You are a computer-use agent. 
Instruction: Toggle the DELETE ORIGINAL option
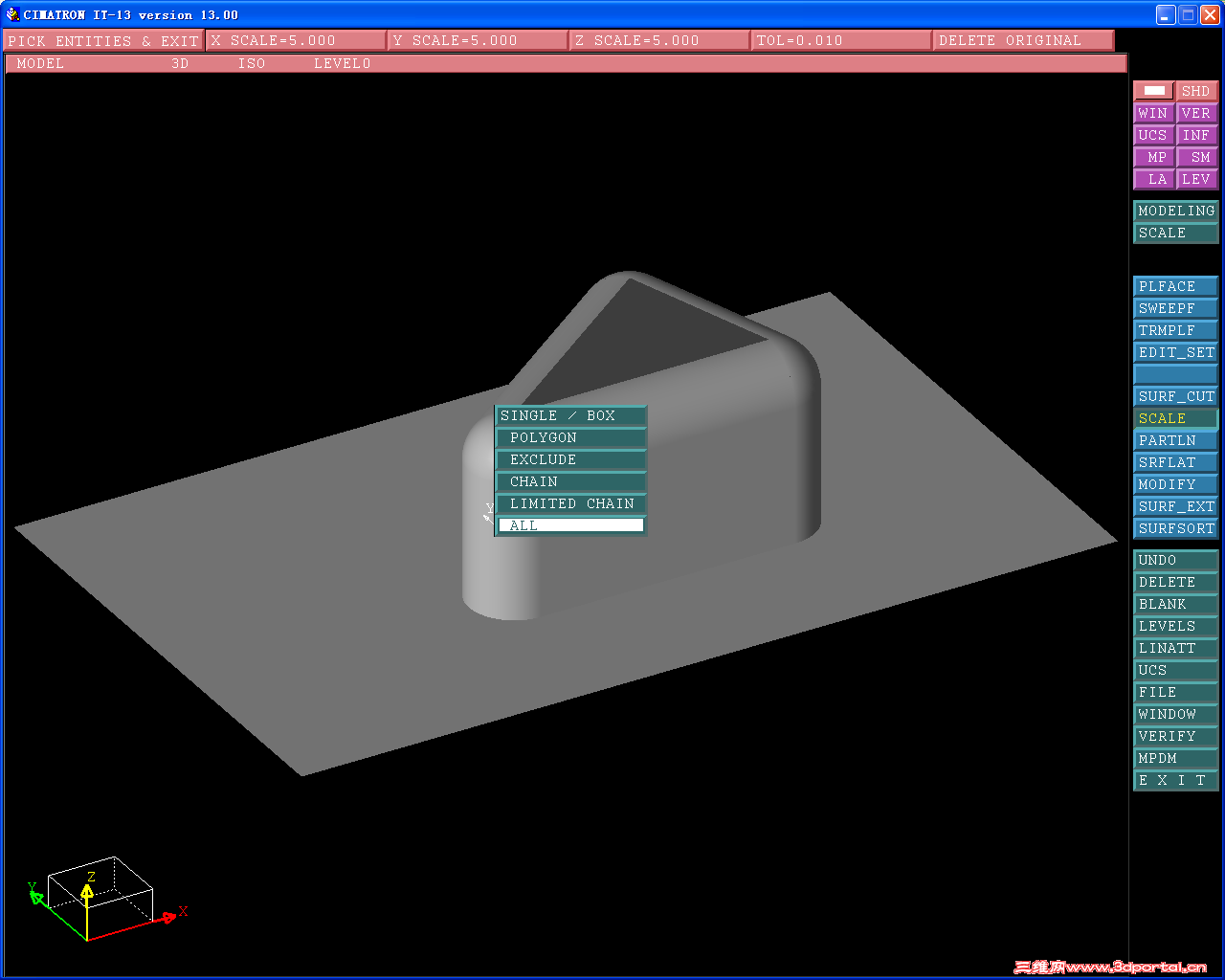point(1023,40)
